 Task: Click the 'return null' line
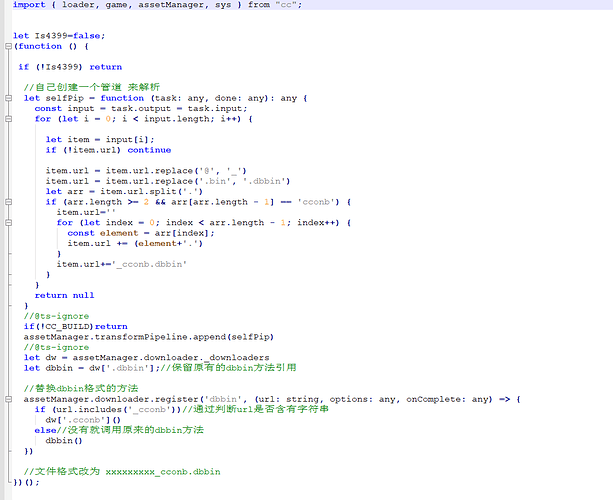point(64,296)
